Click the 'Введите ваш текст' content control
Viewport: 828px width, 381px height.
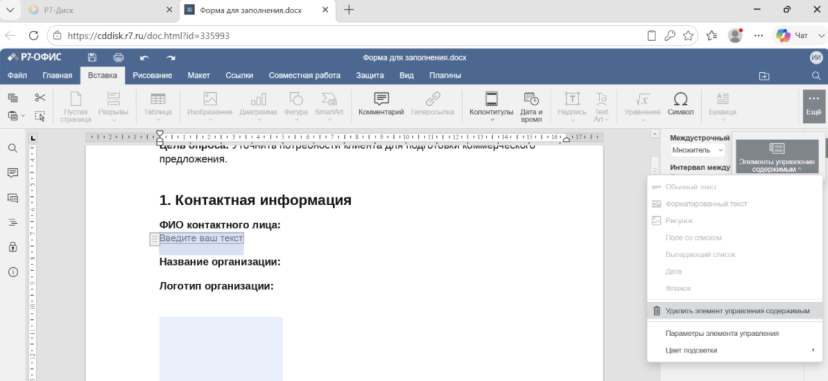pos(201,238)
